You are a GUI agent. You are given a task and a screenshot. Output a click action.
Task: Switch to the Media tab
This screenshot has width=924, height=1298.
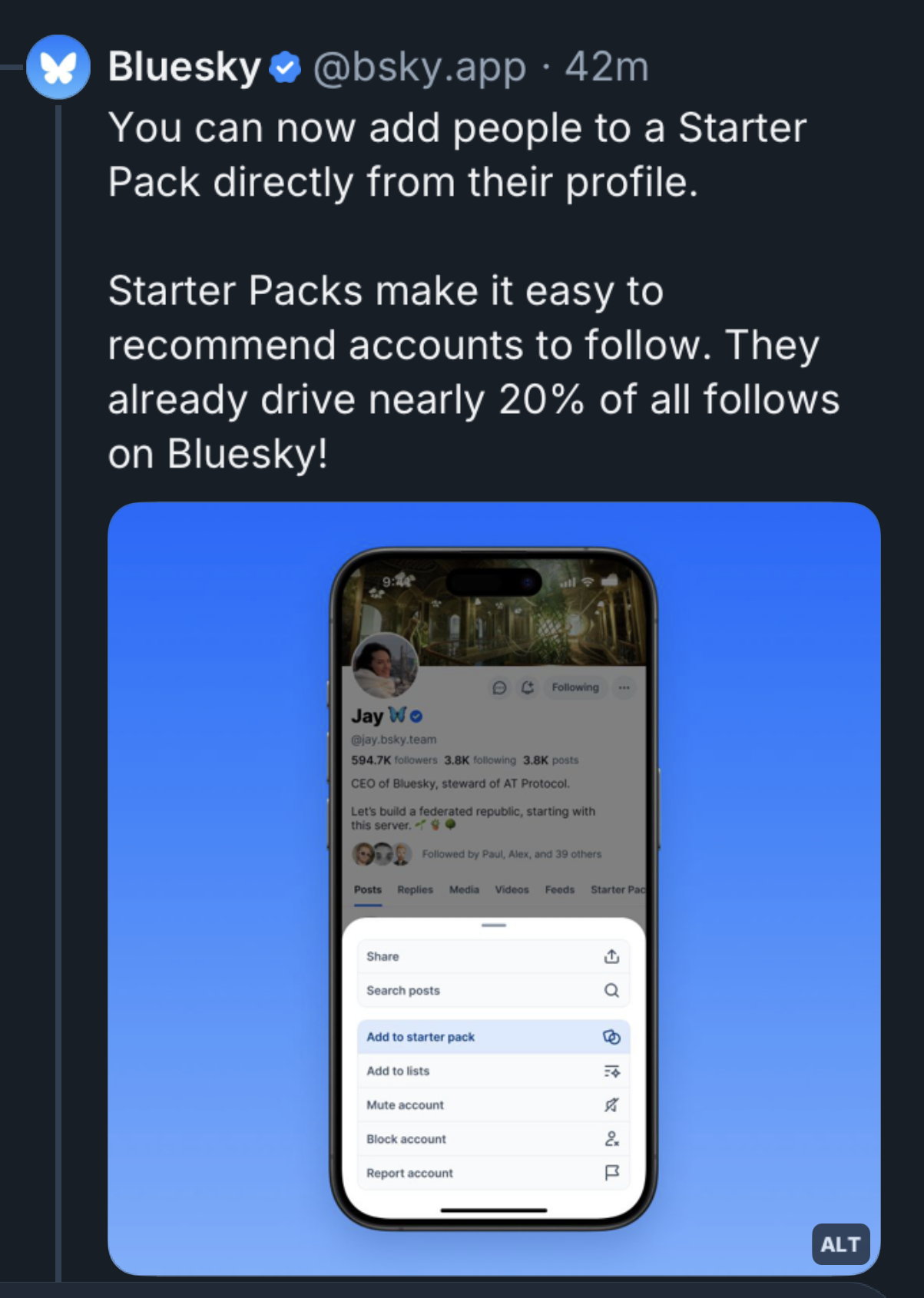pos(464,889)
